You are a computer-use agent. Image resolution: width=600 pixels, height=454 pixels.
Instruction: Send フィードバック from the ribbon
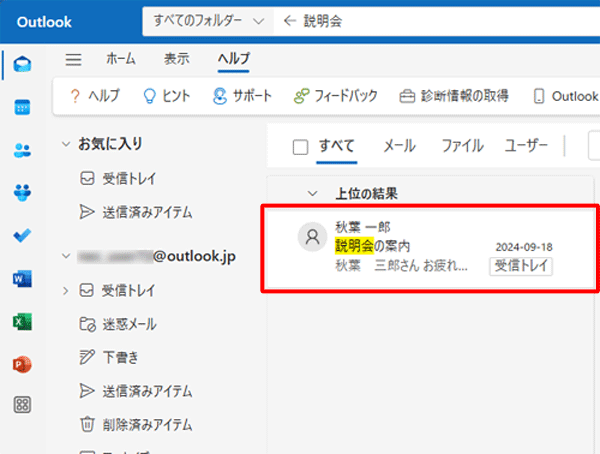point(336,96)
